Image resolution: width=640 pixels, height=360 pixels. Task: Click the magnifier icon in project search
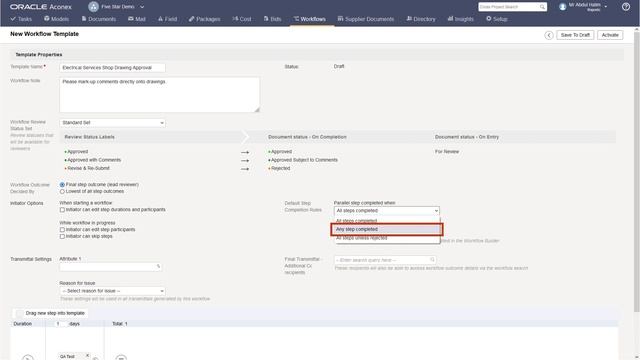click(542, 7)
